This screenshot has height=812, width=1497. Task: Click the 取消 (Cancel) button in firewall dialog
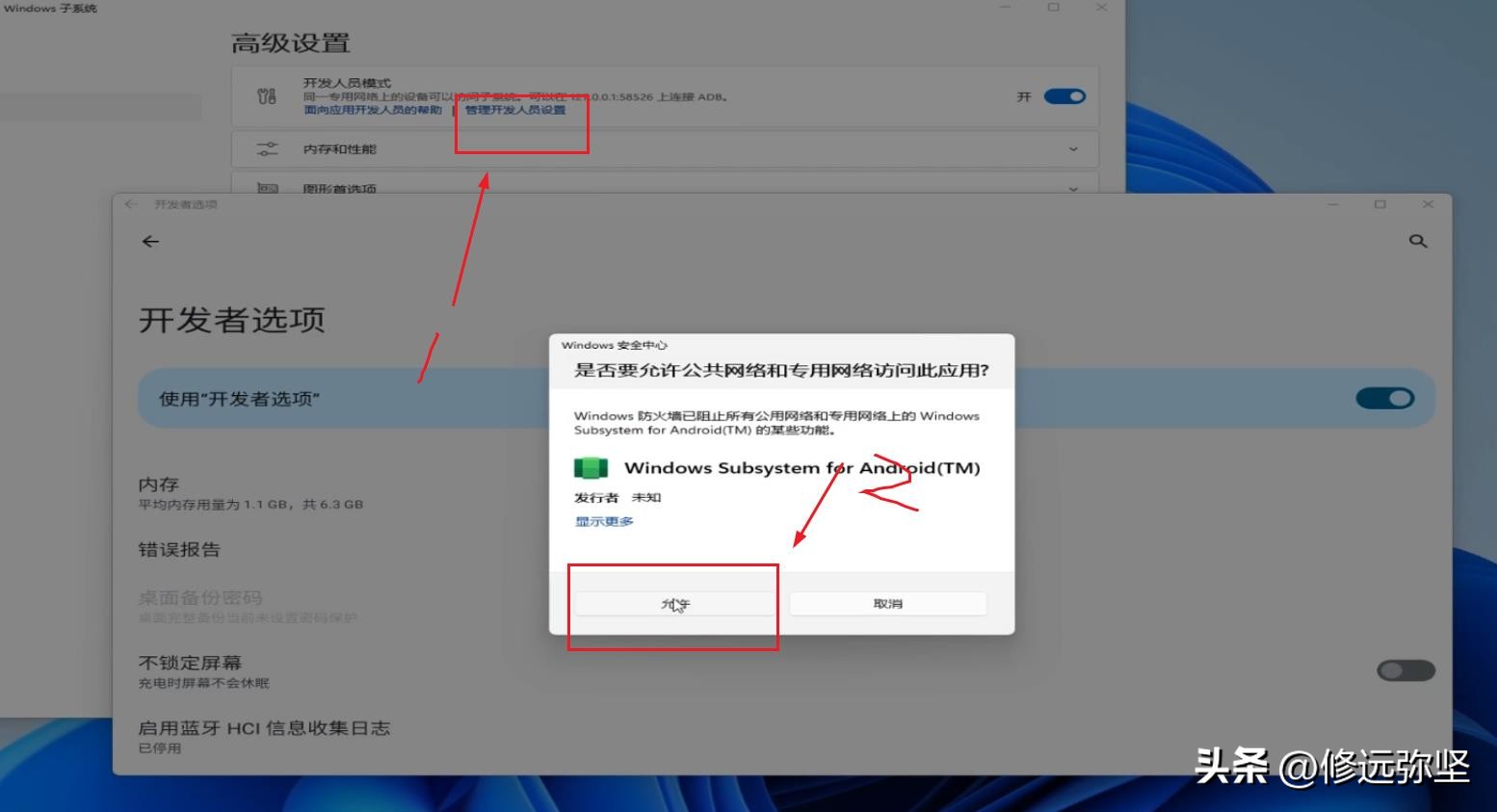(x=888, y=604)
